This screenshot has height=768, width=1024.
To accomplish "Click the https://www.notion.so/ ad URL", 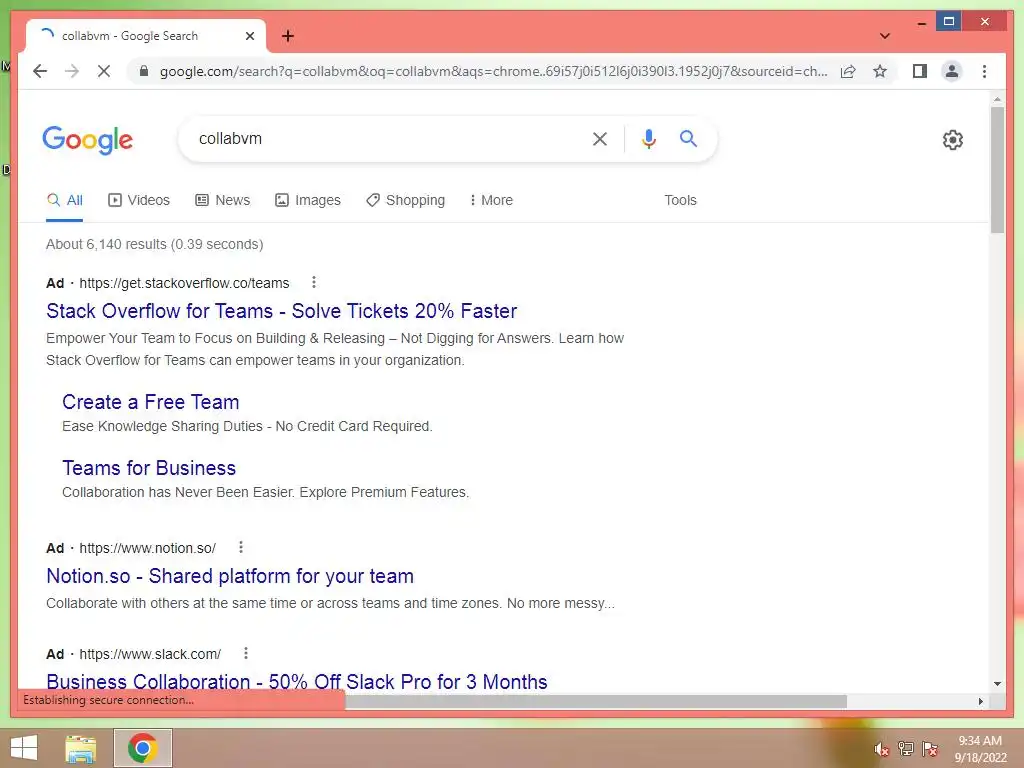I will [x=148, y=548].
